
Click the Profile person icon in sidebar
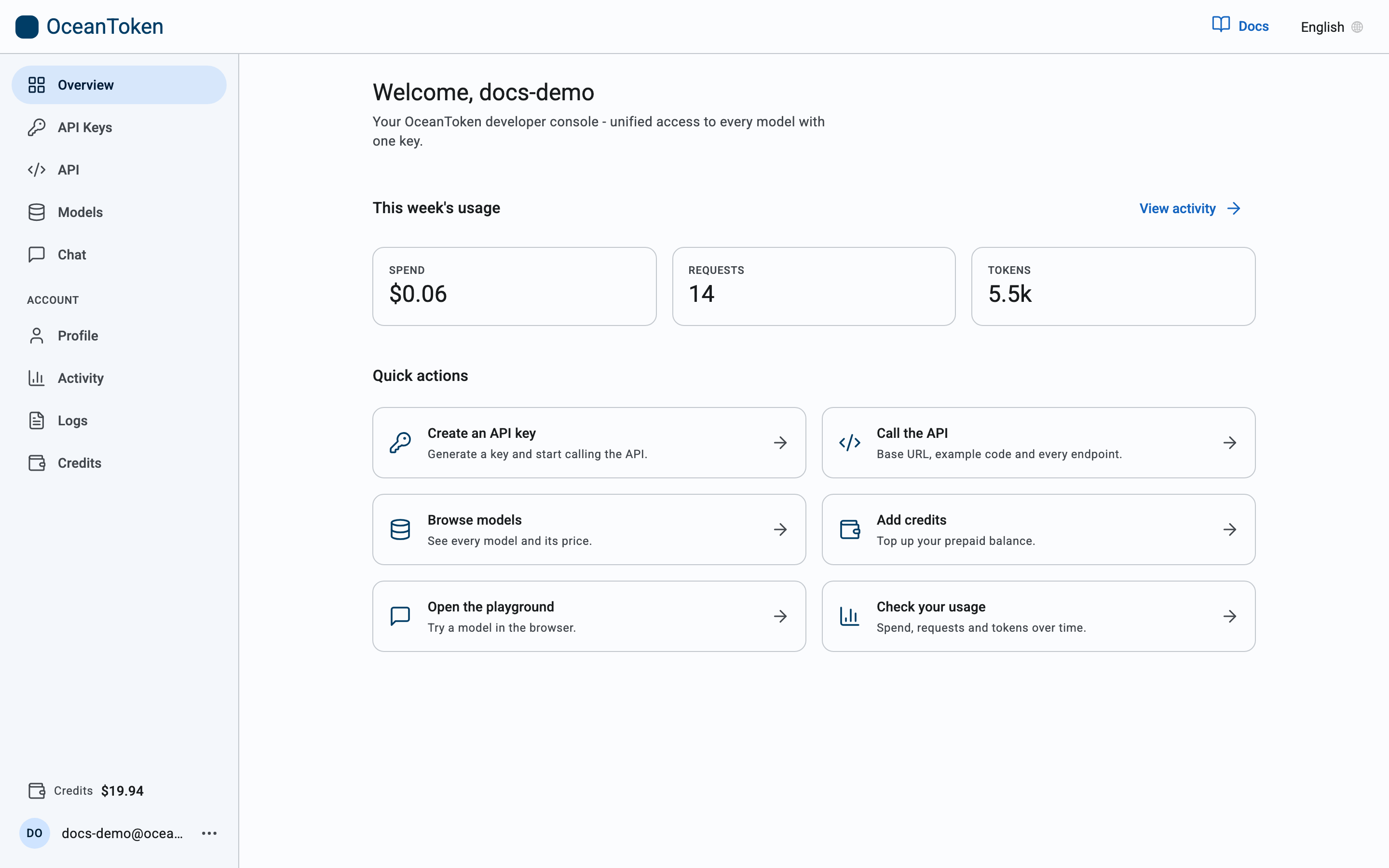pos(37,336)
